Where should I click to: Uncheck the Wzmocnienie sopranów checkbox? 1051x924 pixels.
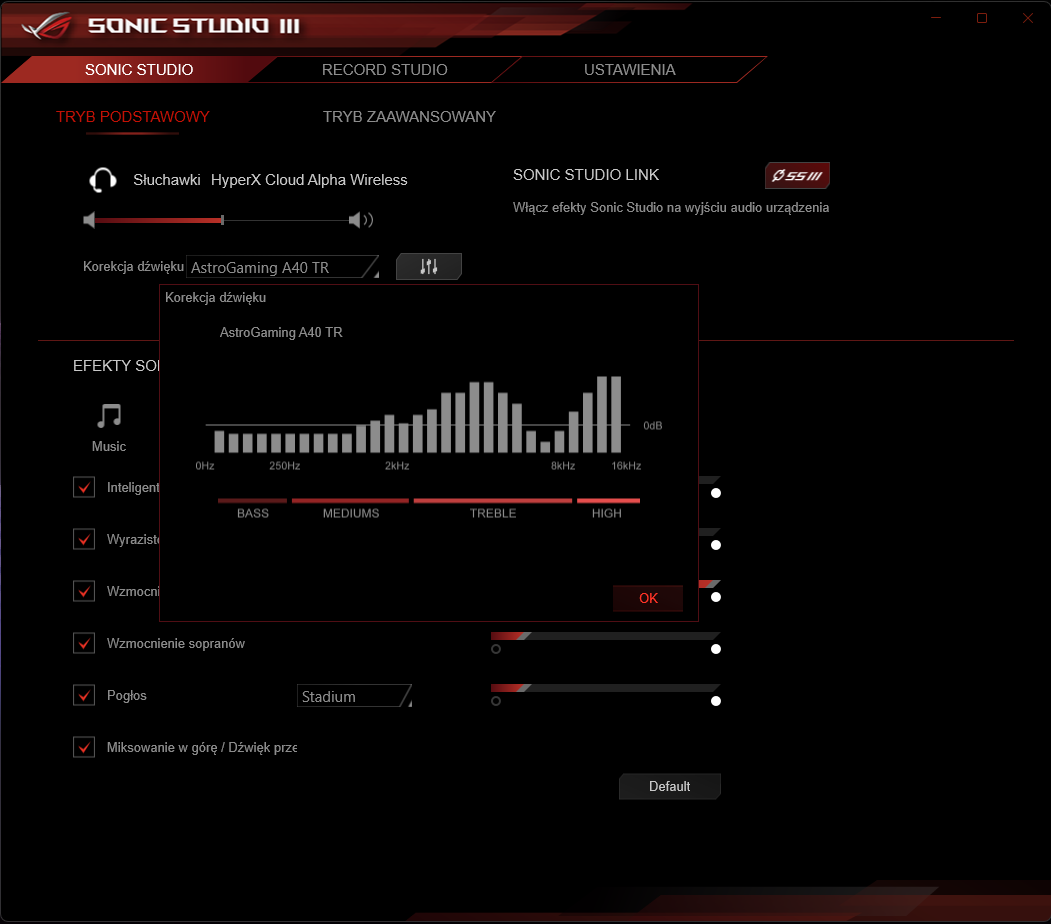(x=84, y=643)
